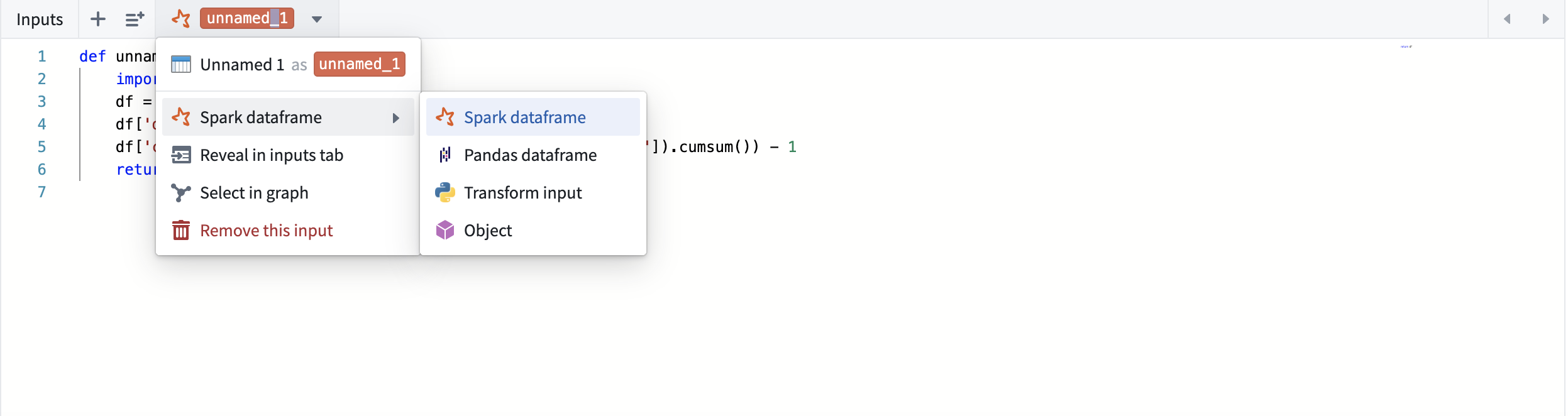Click the graph node icon
1568x416 pixels.
(x=181, y=192)
